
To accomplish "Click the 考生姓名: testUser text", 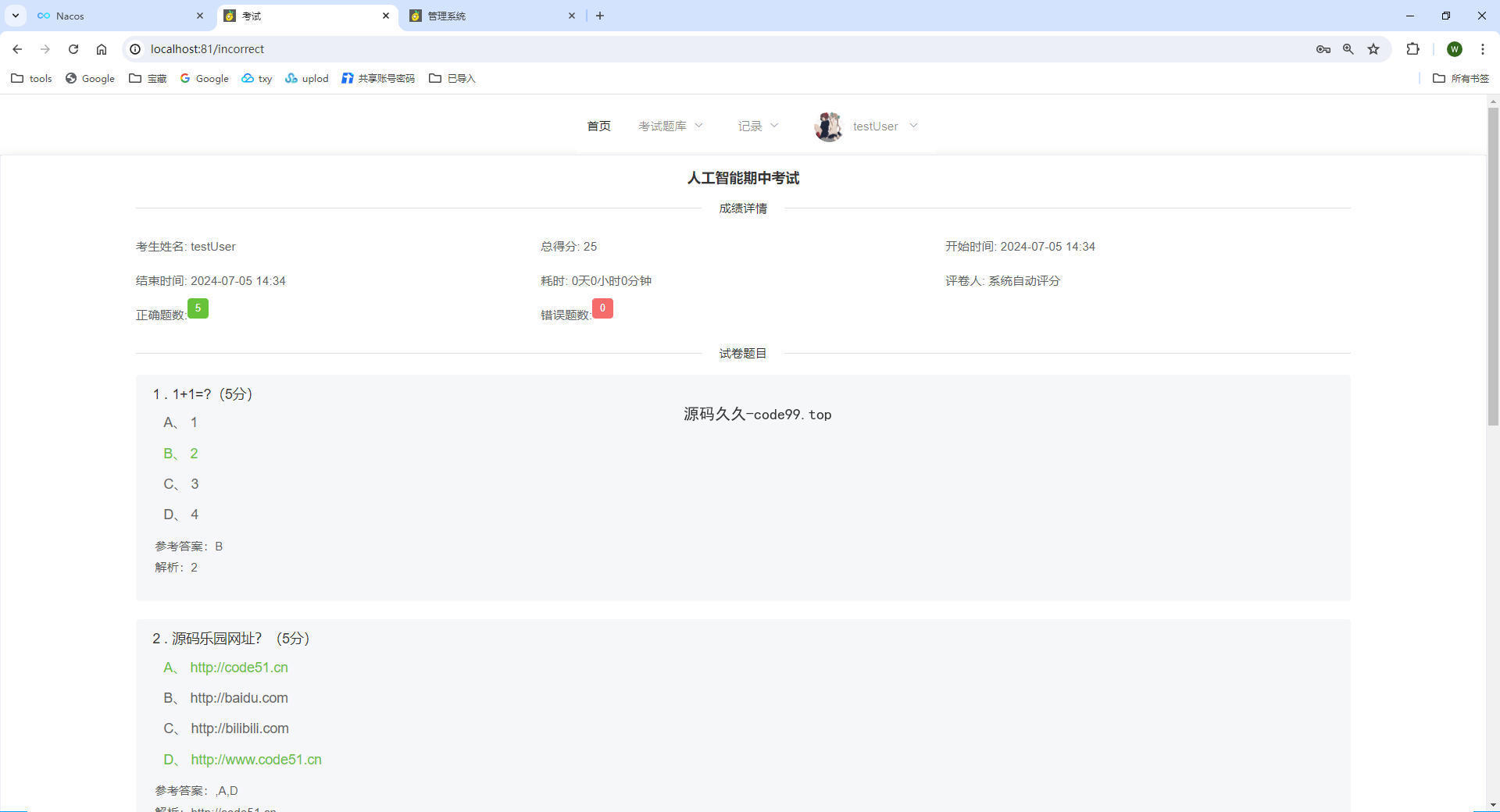I will point(186,247).
